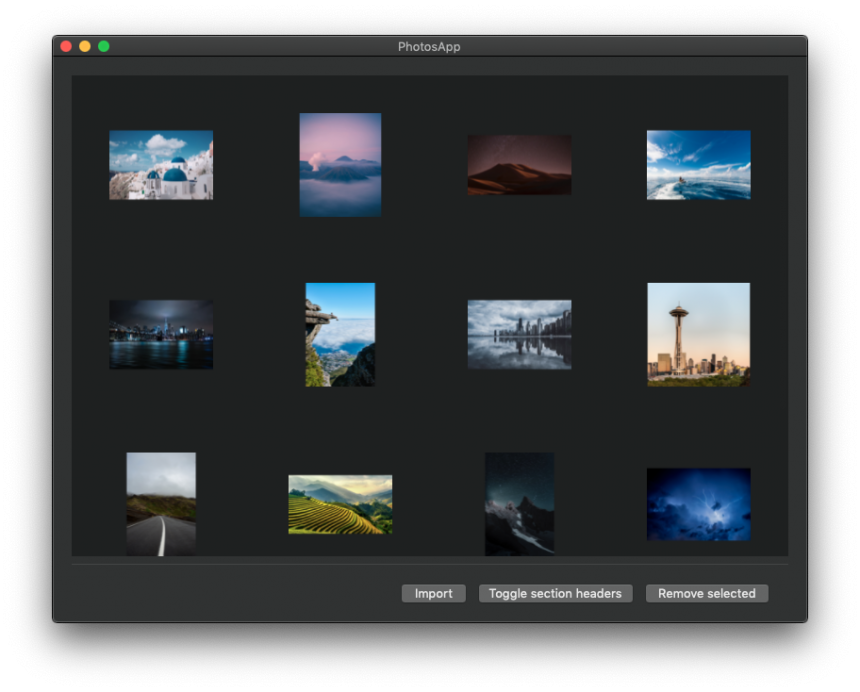
Task: Select the pink sky volcano photo
Action: [x=340, y=165]
